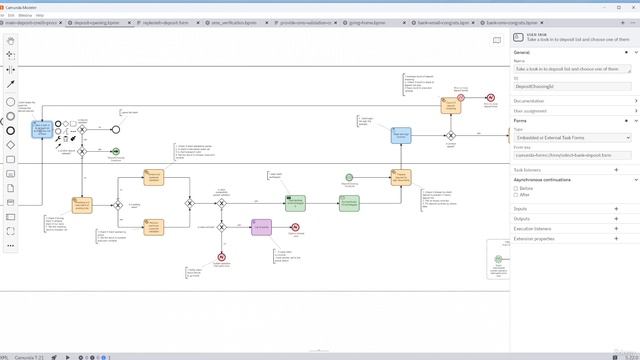Viewport: 640px width, 360px height.
Task: Close the replenish-deposit.form tab
Action: 198,23
